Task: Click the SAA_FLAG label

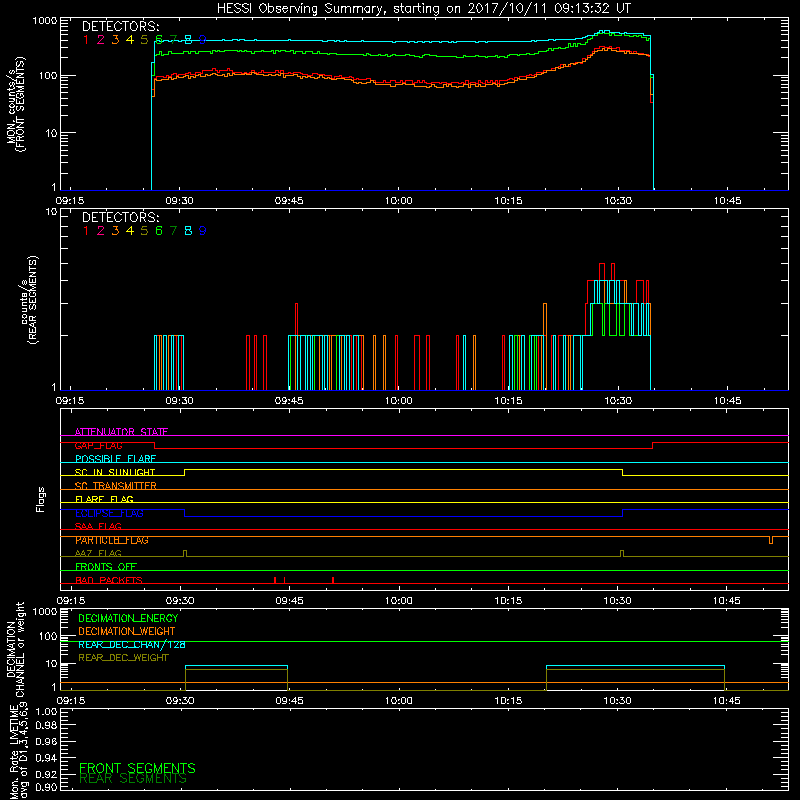Action: click(98, 526)
